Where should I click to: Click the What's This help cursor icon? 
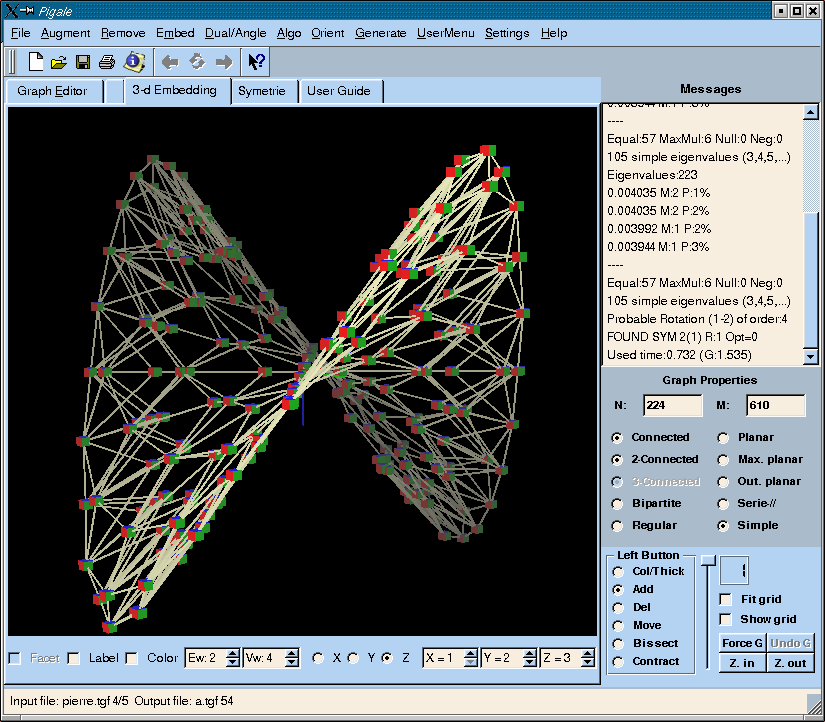pyautogui.click(x=256, y=62)
